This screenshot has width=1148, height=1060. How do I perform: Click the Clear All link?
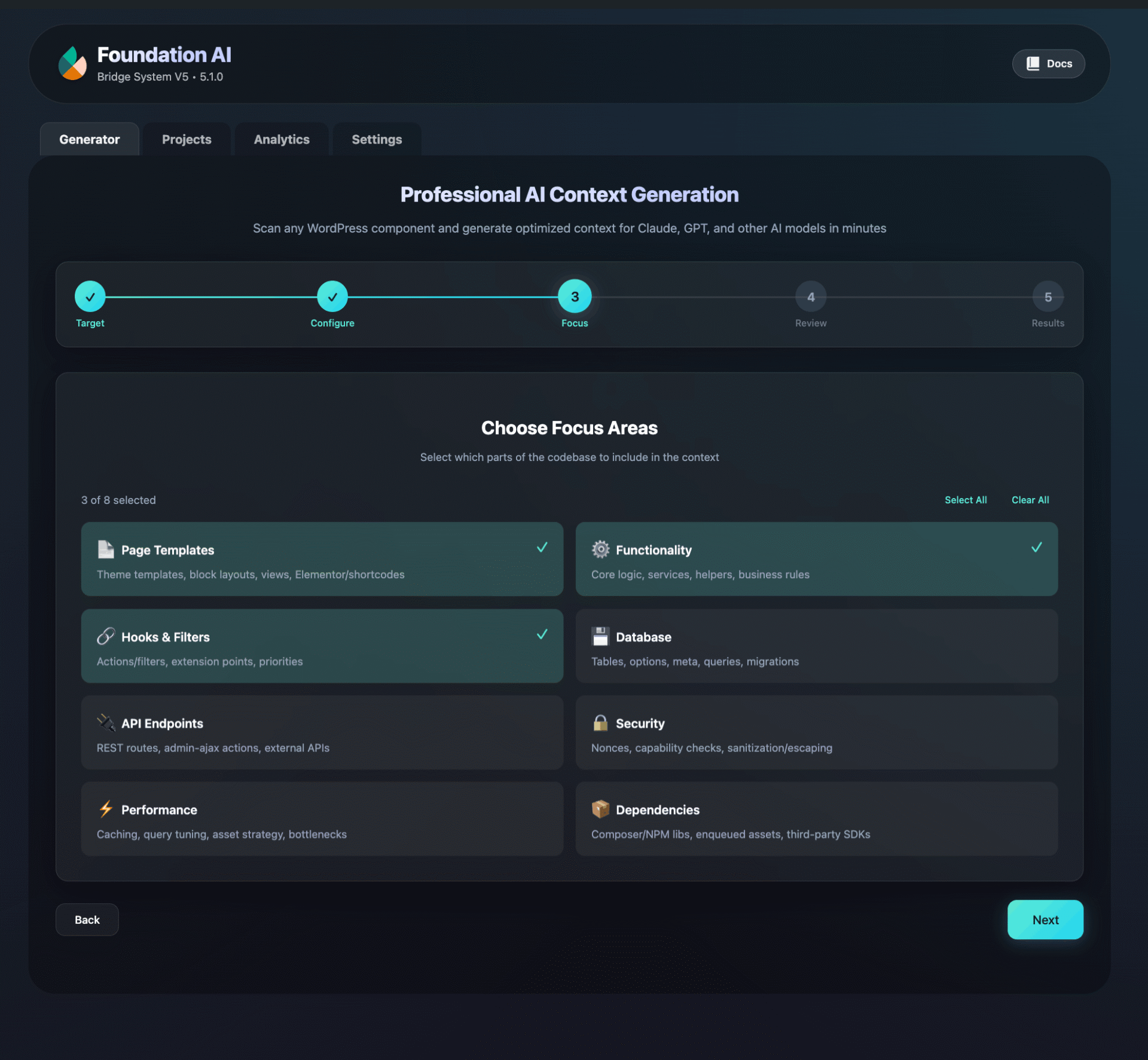tap(1030, 500)
